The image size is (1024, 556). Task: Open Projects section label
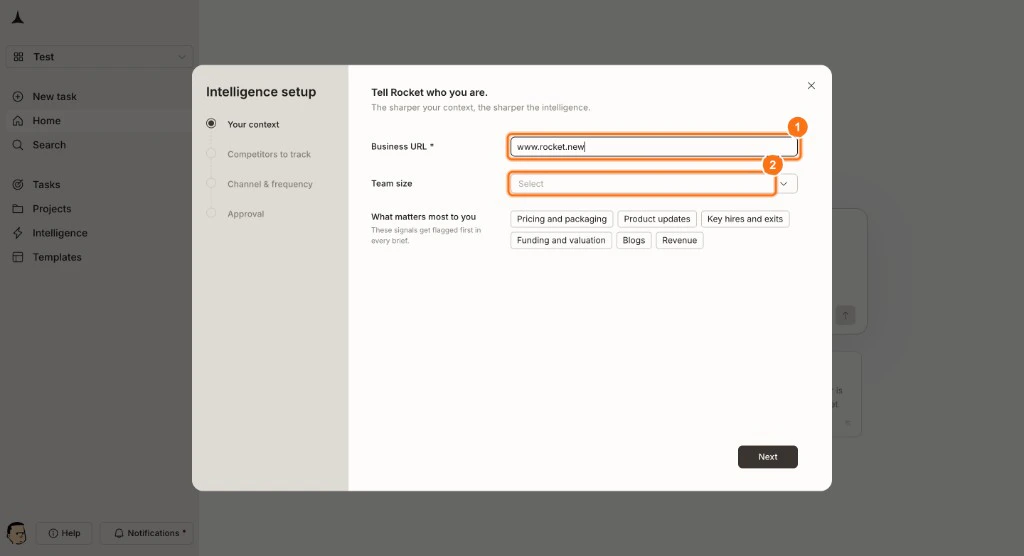point(52,209)
